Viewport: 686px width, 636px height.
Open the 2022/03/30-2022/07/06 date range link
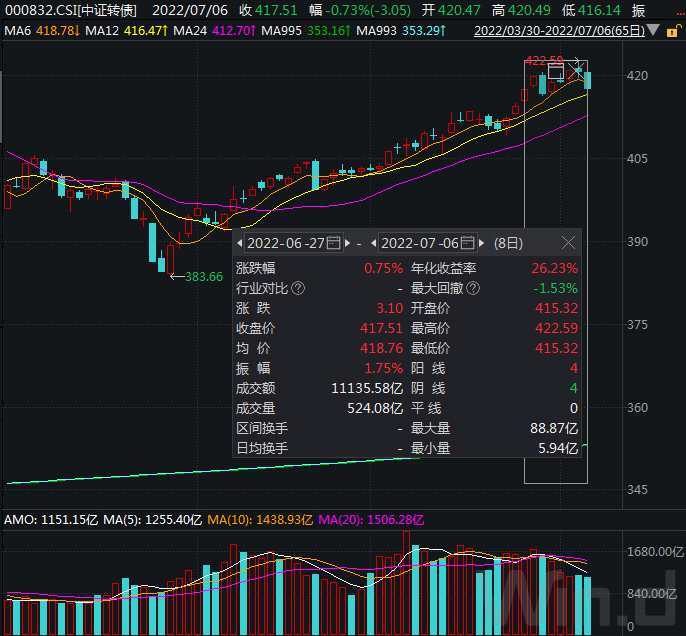click(560, 31)
